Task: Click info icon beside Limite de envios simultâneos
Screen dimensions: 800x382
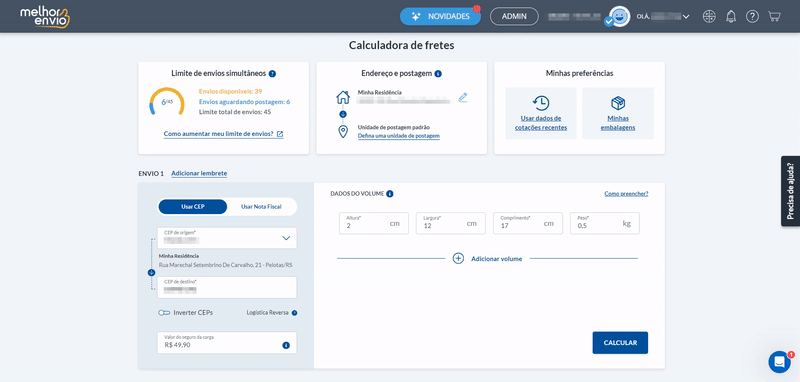Action: 272,73
